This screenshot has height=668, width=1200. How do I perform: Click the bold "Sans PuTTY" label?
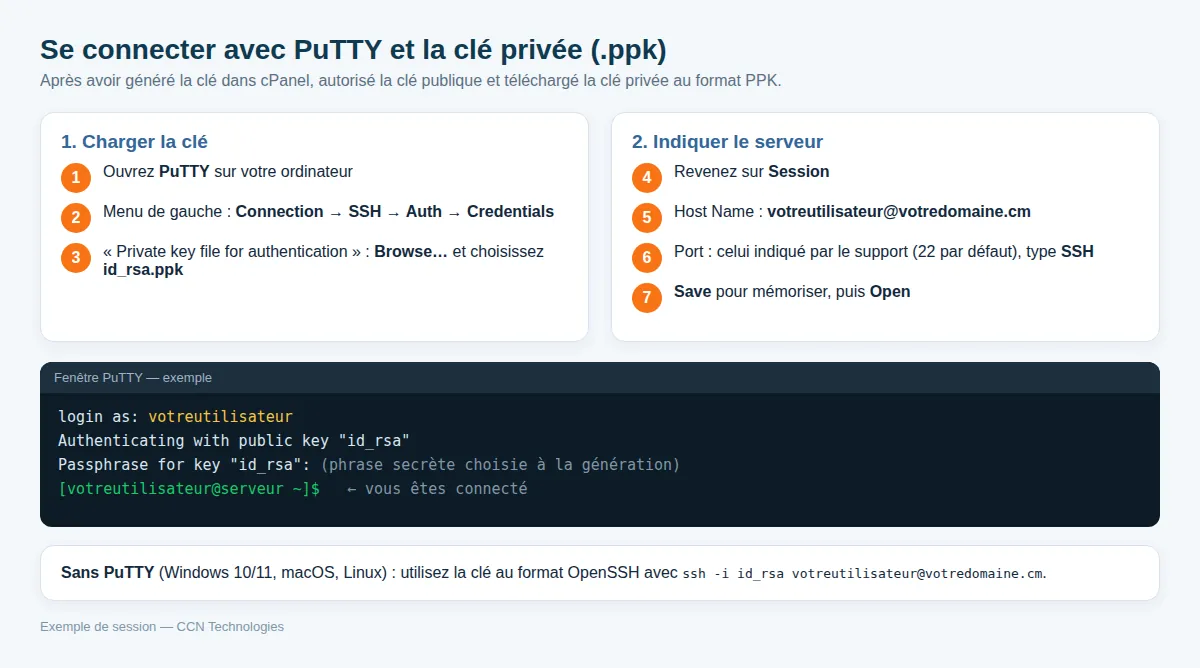(107, 573)
